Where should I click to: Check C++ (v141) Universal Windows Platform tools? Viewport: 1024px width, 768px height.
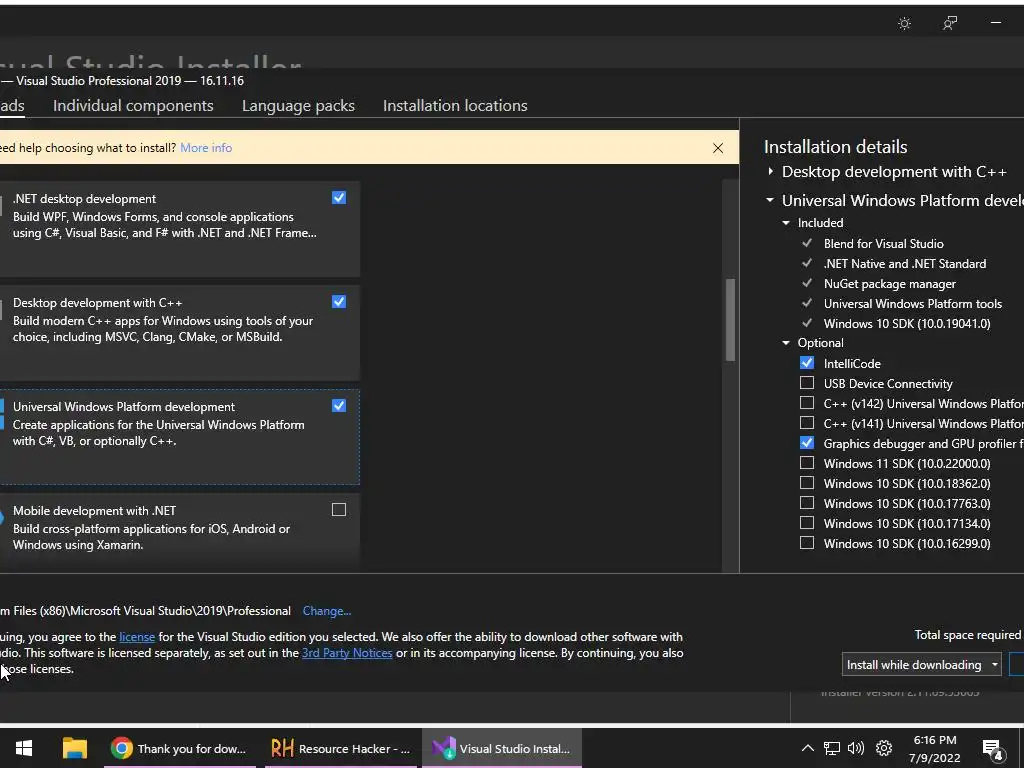(x=807, y=423)
